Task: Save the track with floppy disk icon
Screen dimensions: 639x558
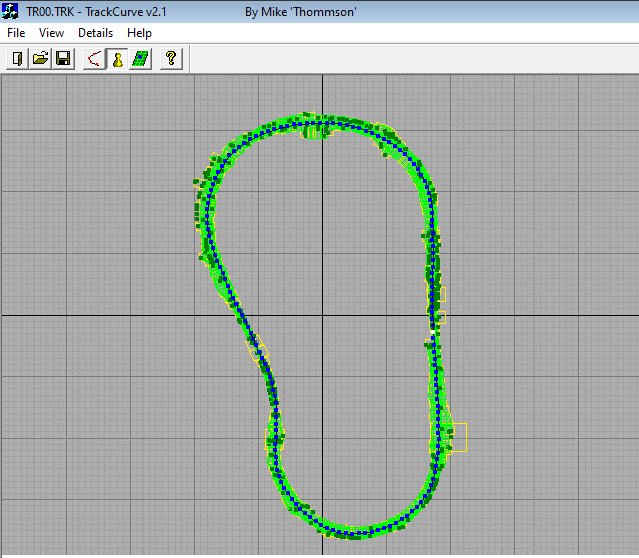Action: tap(63, 59)
